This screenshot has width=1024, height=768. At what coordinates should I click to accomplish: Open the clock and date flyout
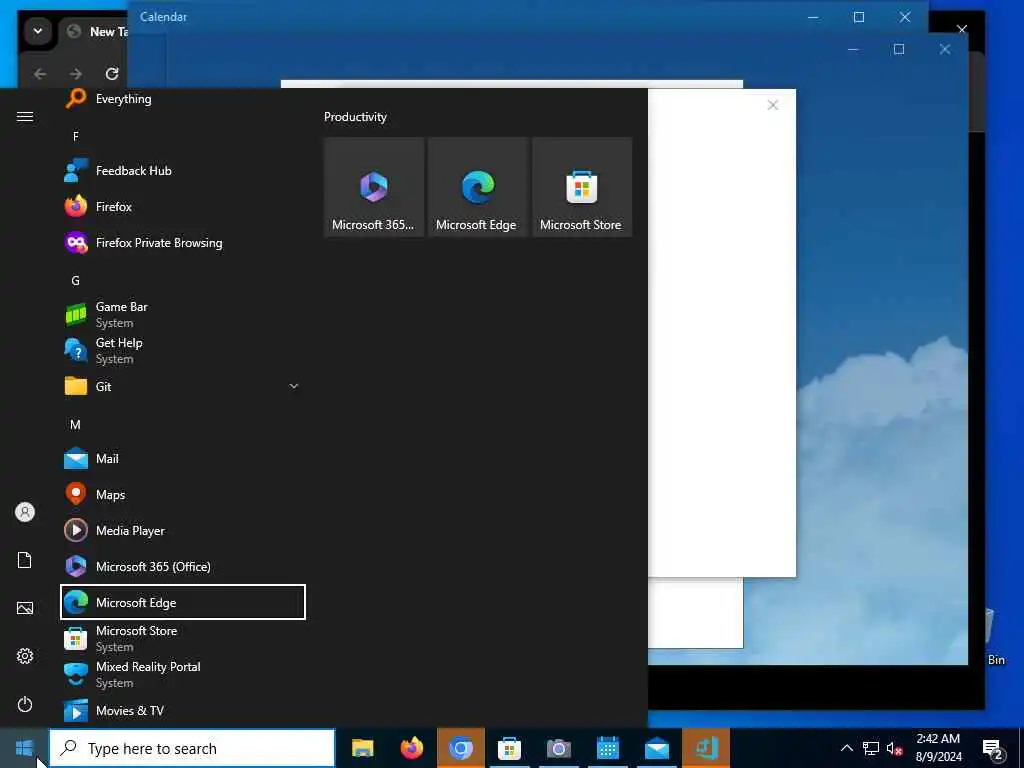click(x=938, y=748)
